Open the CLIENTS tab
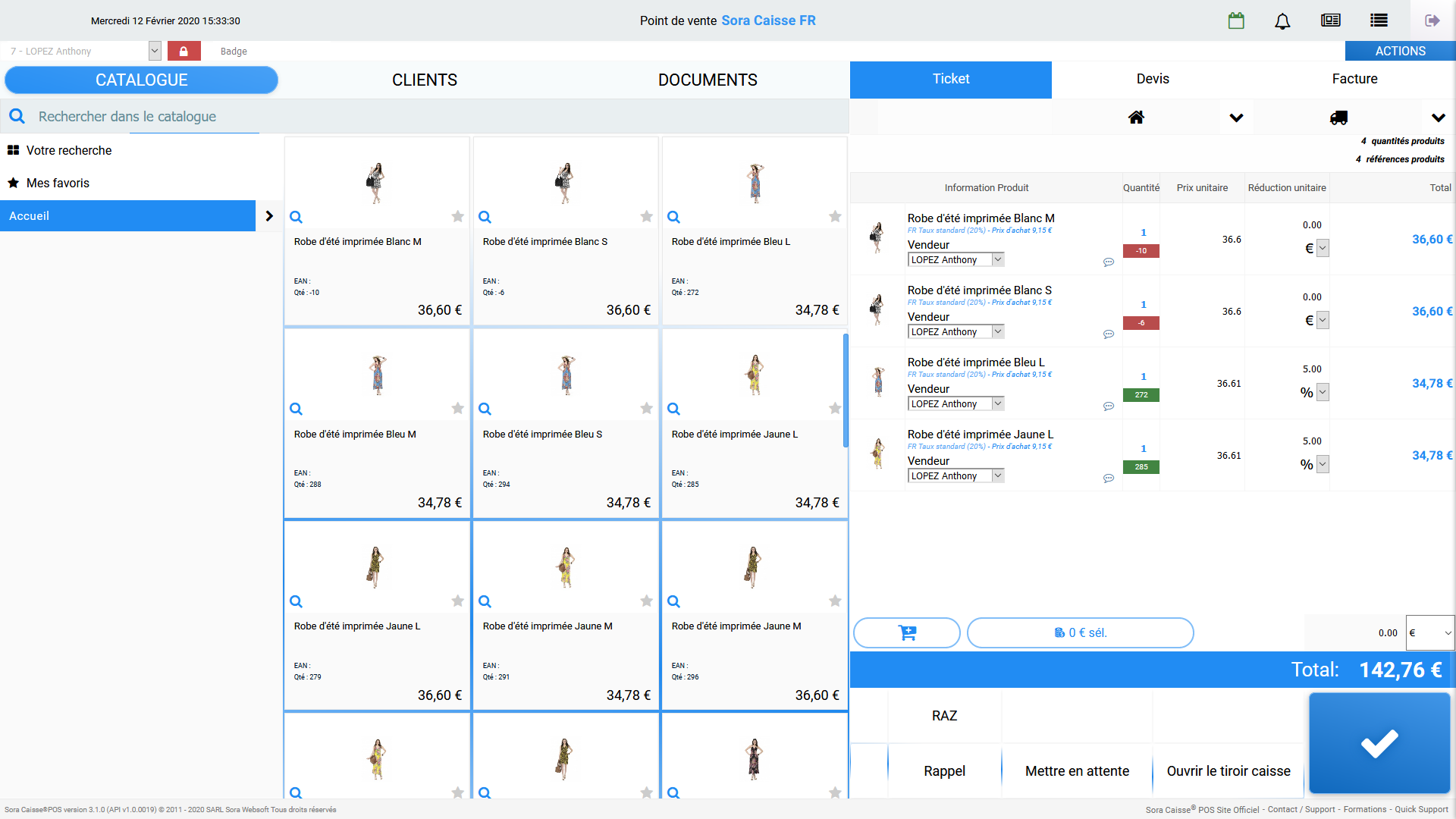The image size is (1456, 819). [424, 80]
